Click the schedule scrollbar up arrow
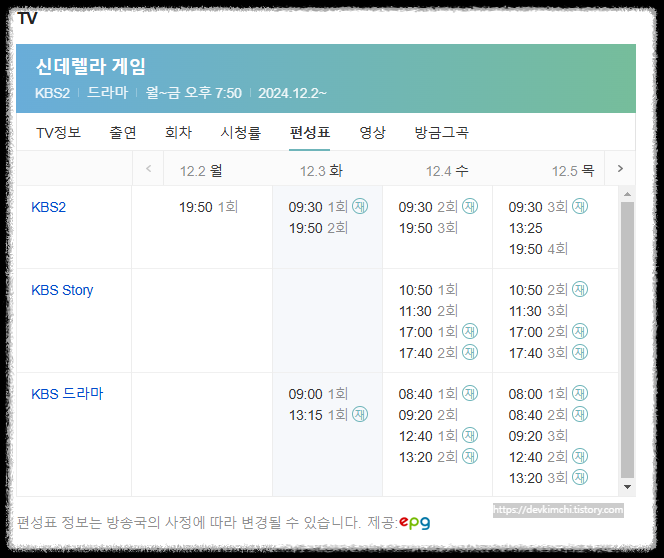Image resolution: width=664 pixels, height=558 pixels. (627, 194)
